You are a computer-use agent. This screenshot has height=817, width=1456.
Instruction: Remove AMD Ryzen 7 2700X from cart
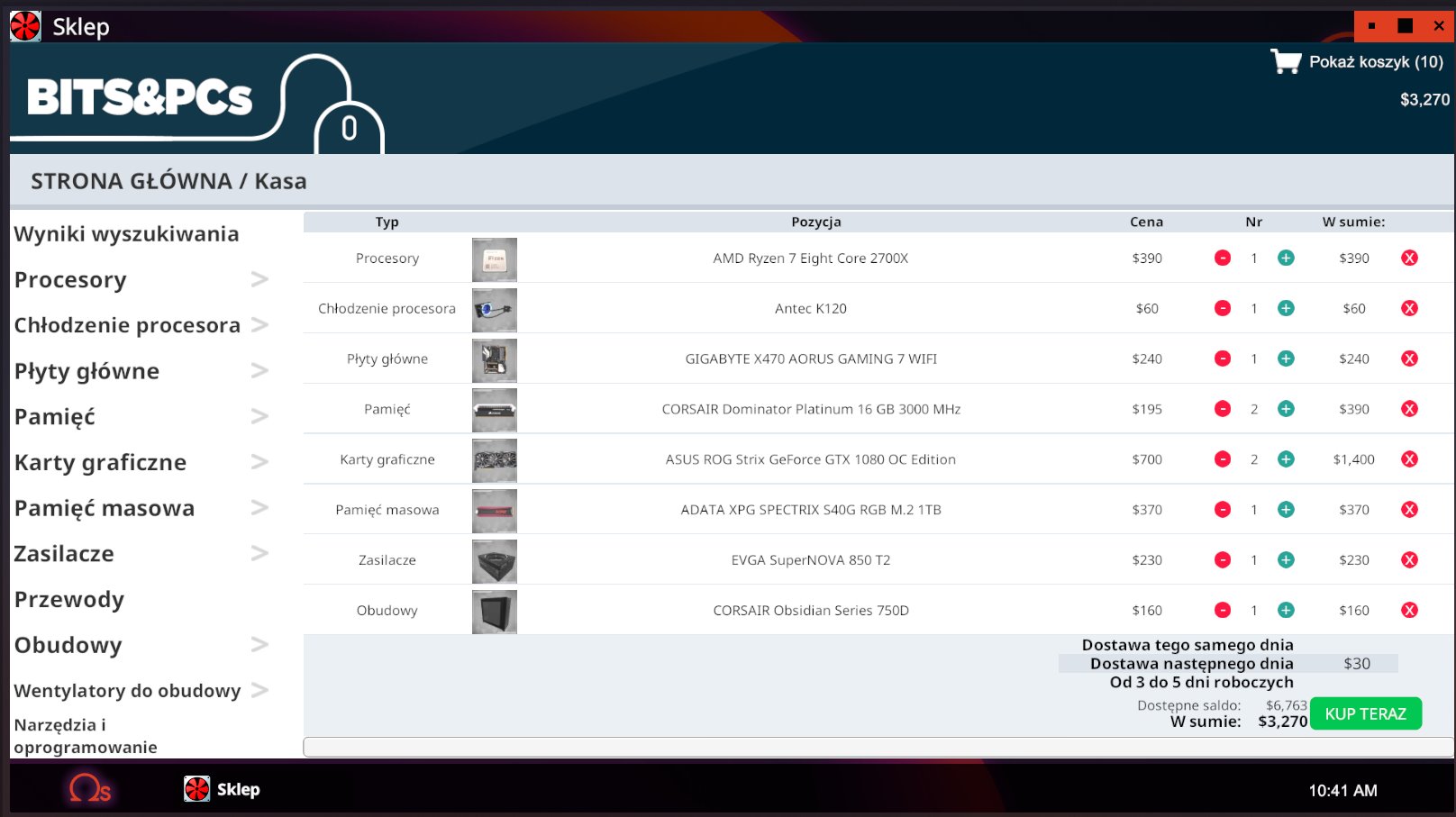point(1410,259)
